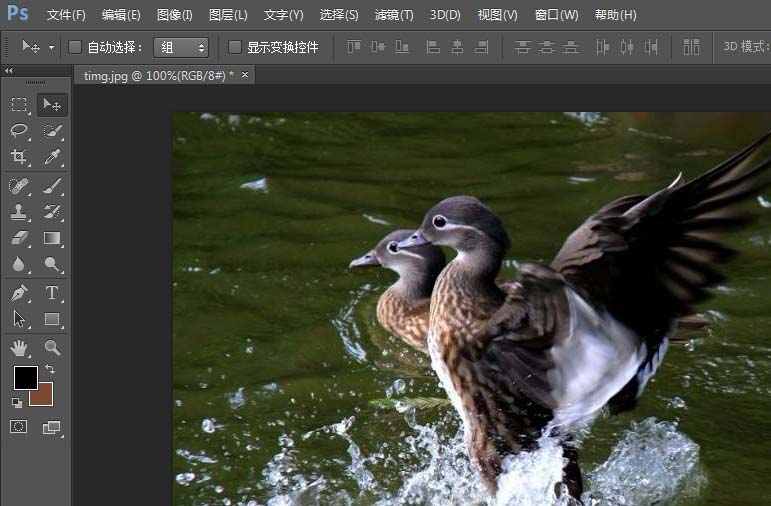
Task: Align bottom edges of layers
Action: point(402,47)
